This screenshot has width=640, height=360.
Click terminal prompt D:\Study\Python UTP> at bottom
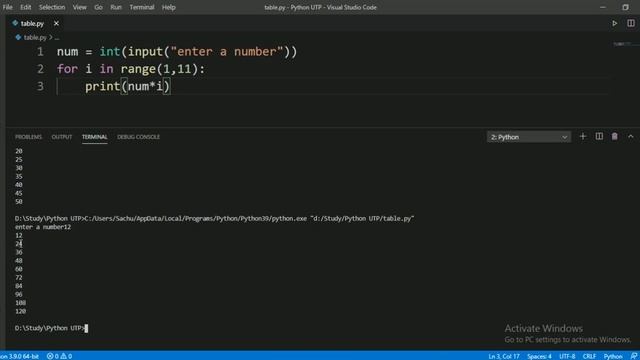[x=49, y=328]
